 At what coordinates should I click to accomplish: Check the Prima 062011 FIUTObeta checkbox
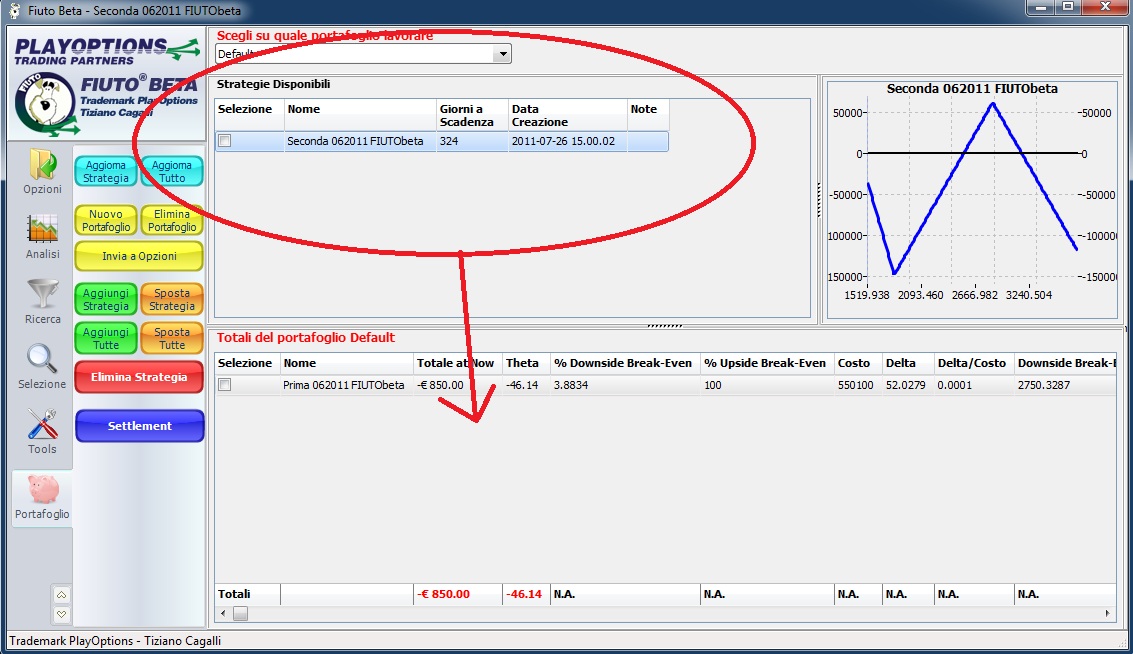tap(225, 385)
